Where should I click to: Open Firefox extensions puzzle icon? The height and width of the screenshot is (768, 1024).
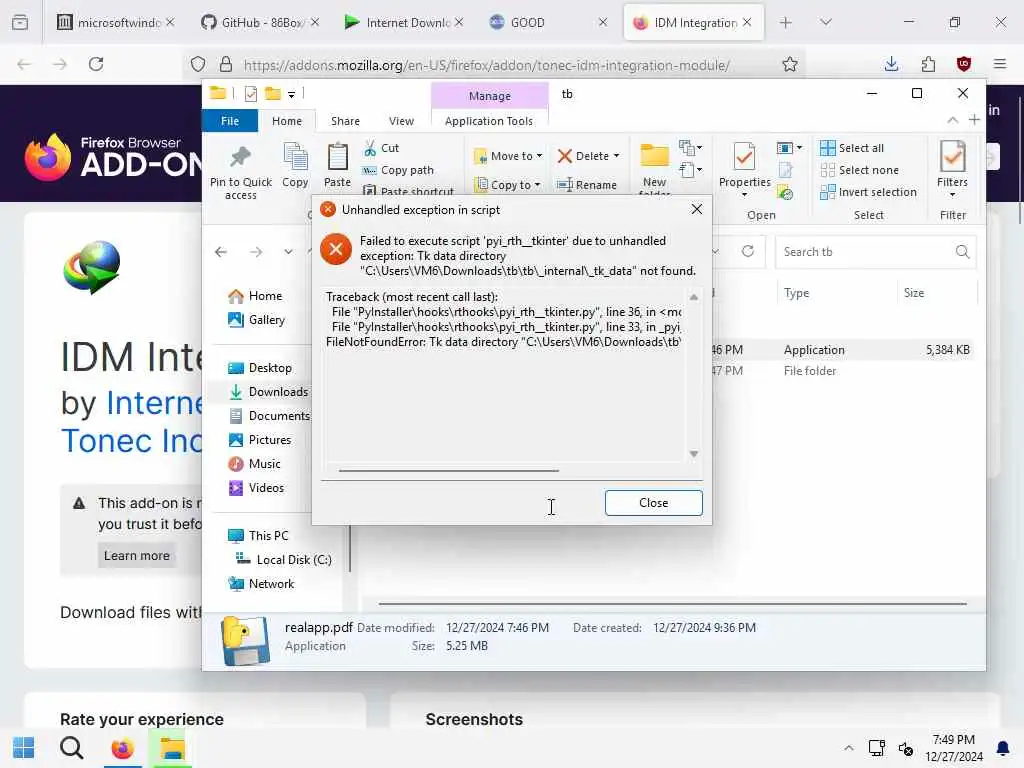(928, 64)
